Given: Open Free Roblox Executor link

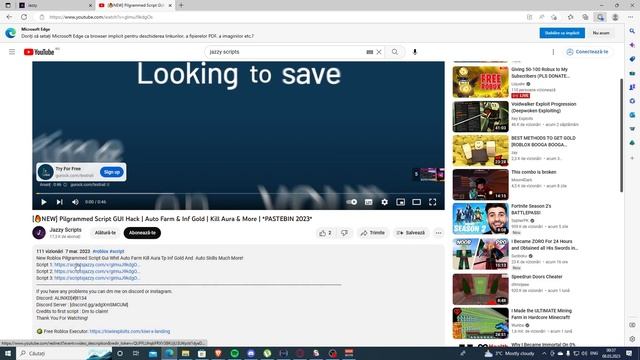Looking at the screenshot, I should pos(130,331).
